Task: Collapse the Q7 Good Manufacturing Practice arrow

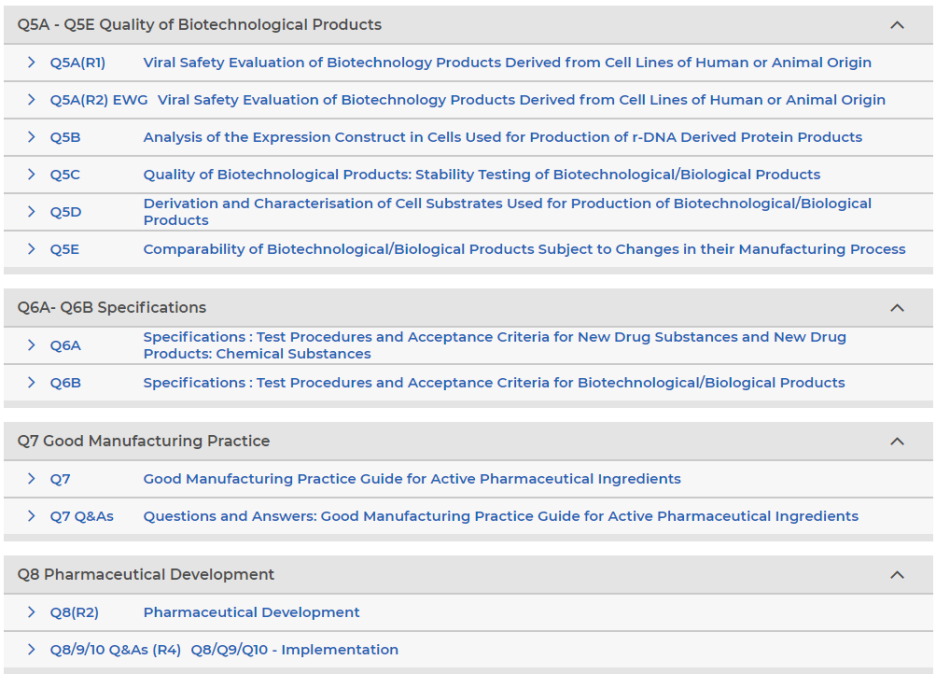Action: coord(897,441)
